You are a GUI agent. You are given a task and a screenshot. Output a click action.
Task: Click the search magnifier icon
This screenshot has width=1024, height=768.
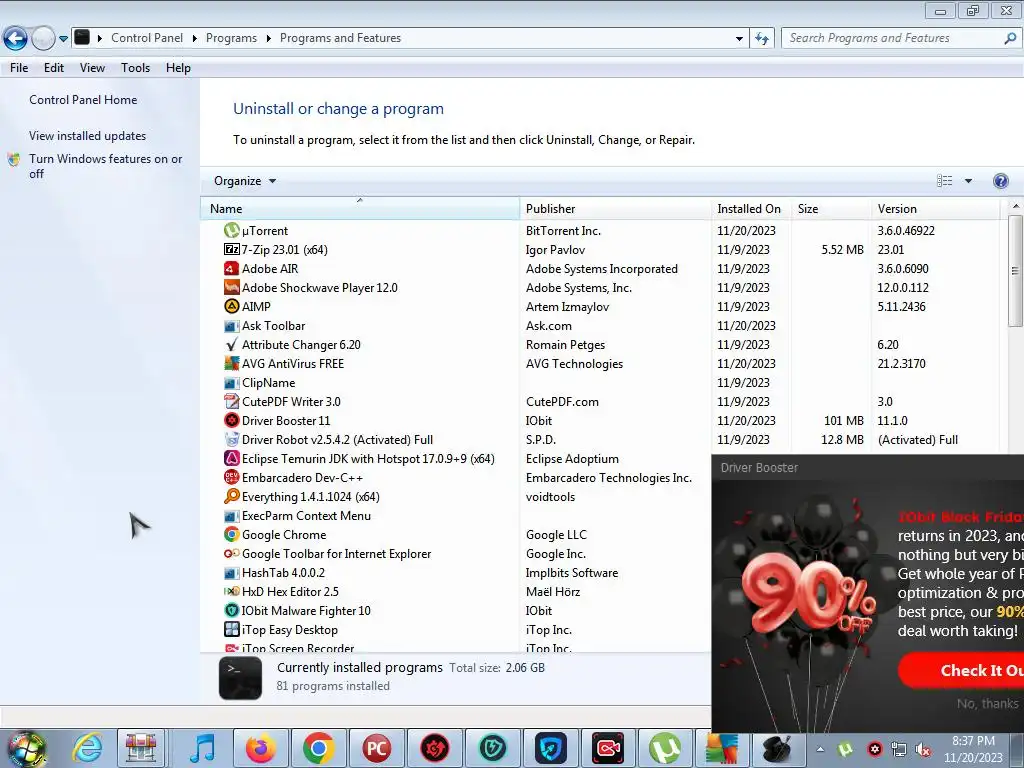click(1010, 38)
